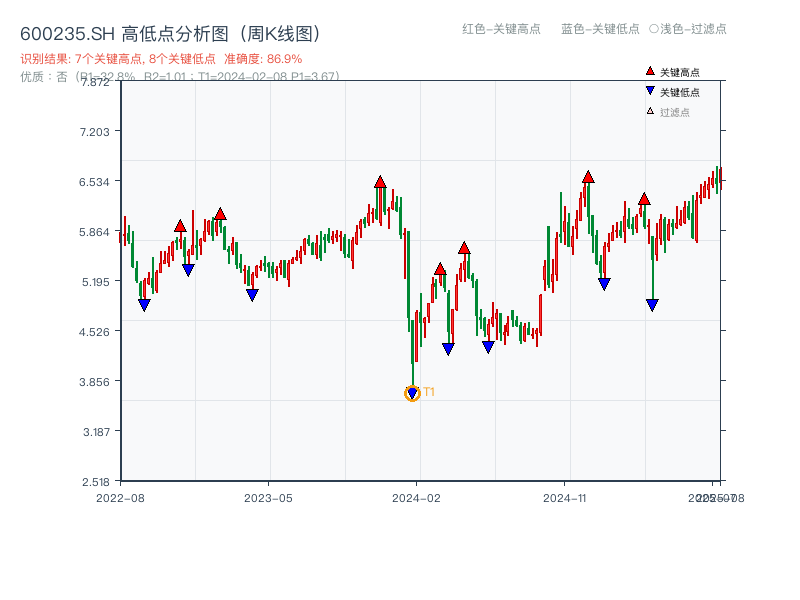Viewport: 800px width, 600px height.
Task: Click blue low marker between the two 2022-2023 red highs
Action: [x=188, y=270]
